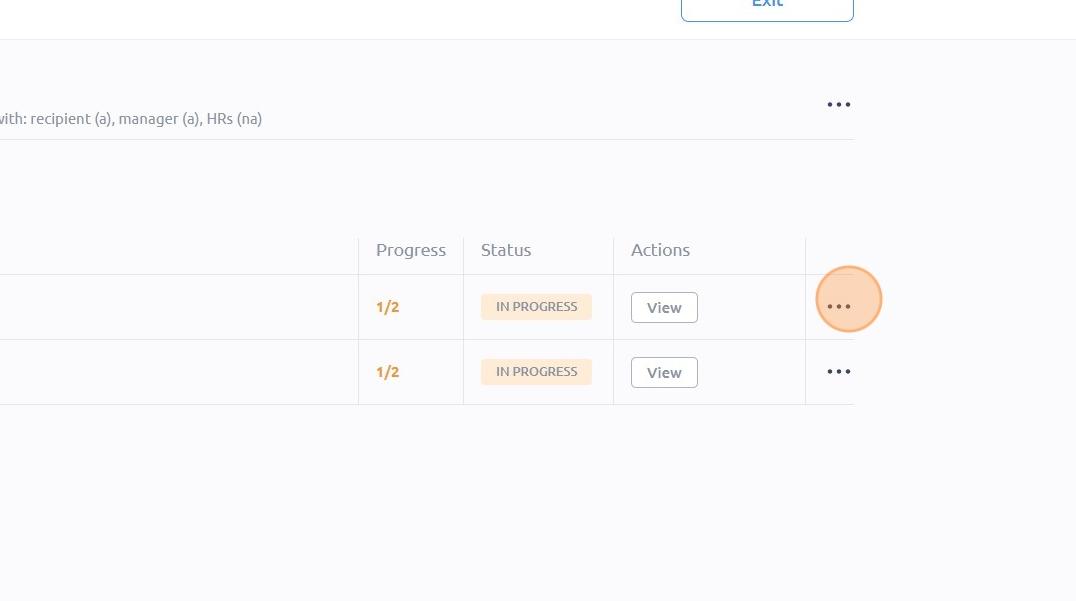Click the first row's IN PROGRESS badge
The image size is (1076, 601).
pyautogui.click(x=536, y=307)
